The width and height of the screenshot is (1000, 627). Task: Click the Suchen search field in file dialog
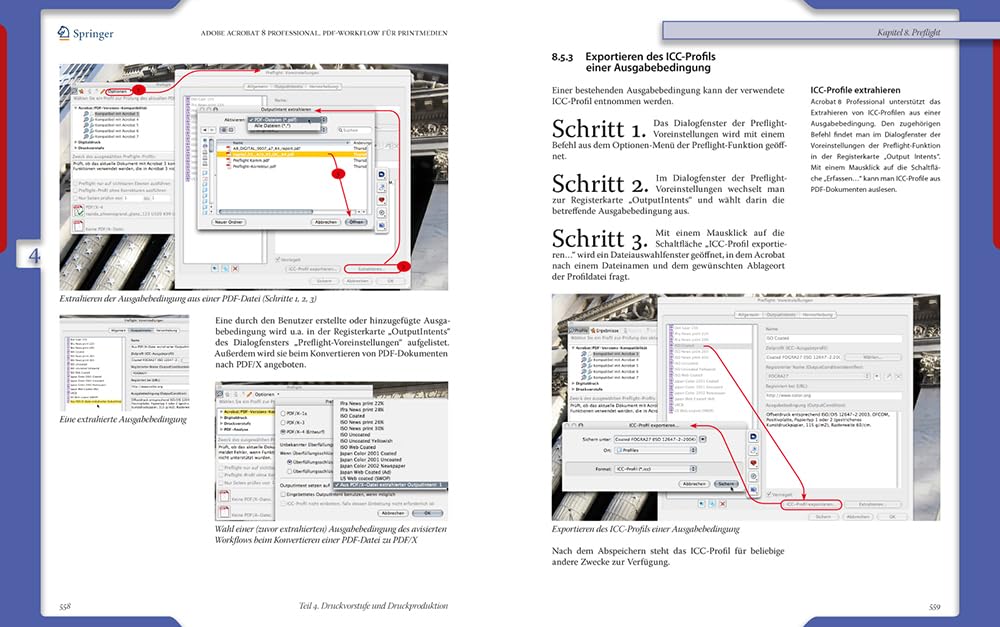355,130
